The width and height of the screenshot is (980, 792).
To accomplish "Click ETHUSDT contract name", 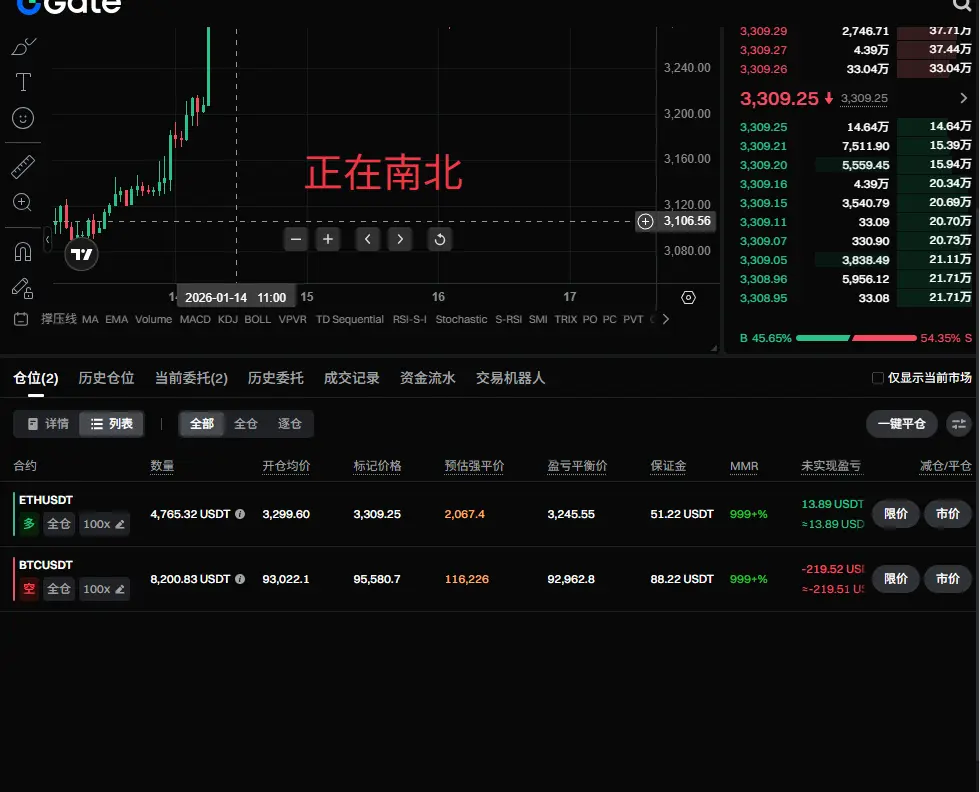I will point(46,500).
